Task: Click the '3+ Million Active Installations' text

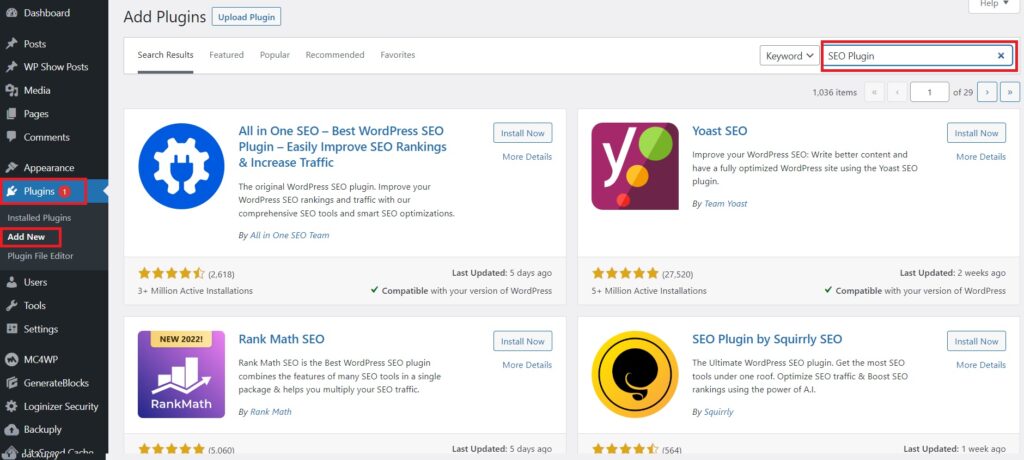Action: [195, 291]
